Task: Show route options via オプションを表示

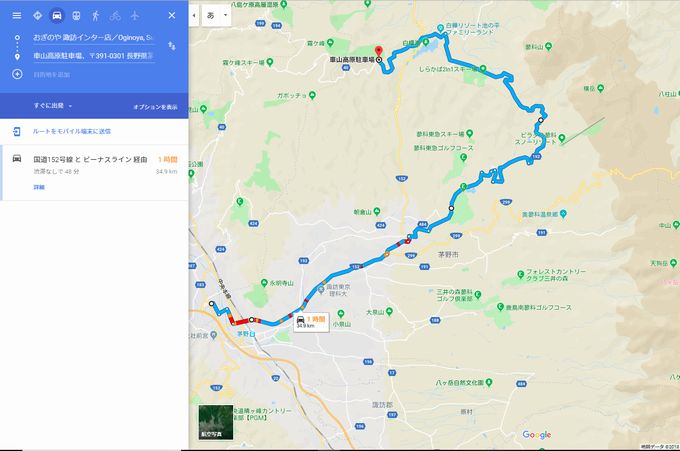Action: coord(155,107)
